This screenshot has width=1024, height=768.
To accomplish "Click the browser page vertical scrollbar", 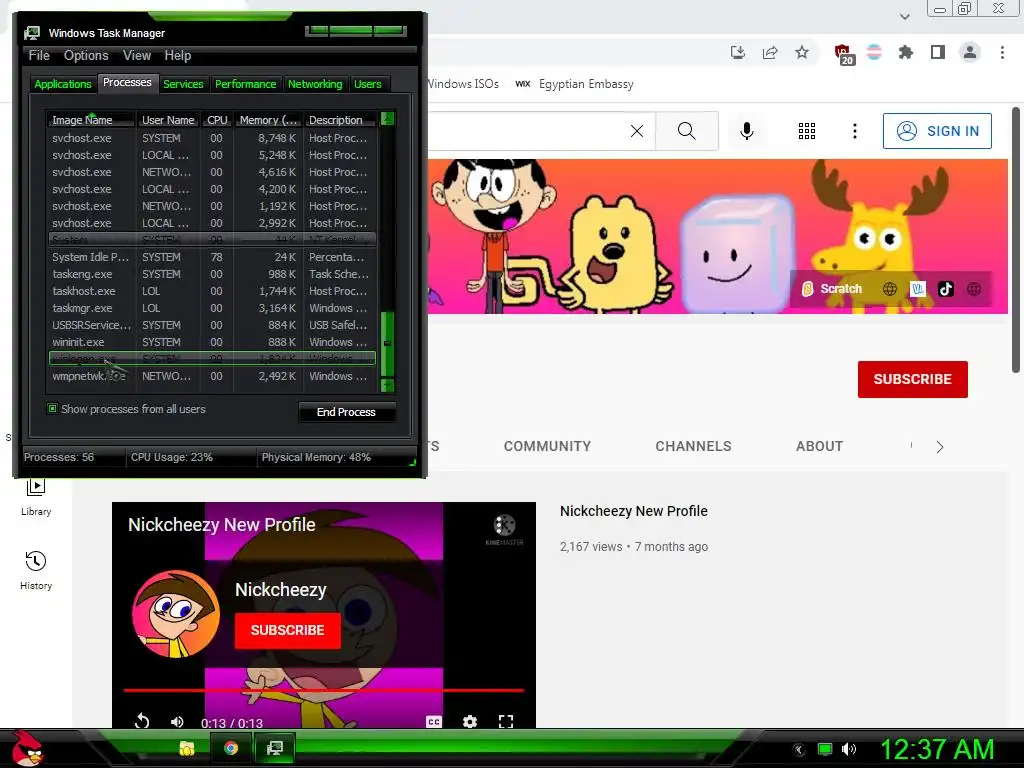I will [x=1016, y=240].
